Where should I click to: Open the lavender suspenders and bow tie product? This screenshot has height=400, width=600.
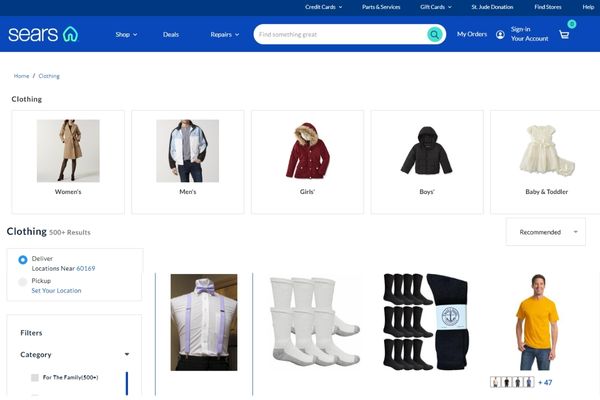pos(204,322)
